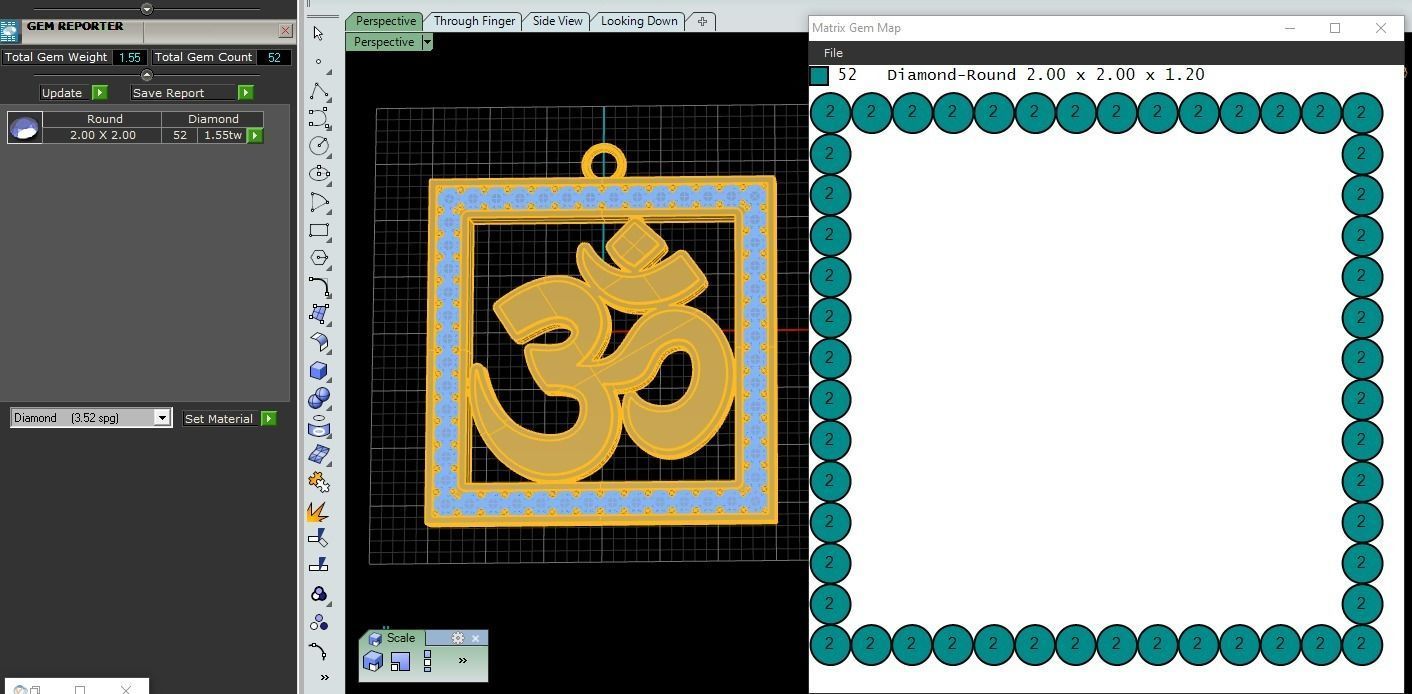Click green arrow next to Update

click(99, 93)
